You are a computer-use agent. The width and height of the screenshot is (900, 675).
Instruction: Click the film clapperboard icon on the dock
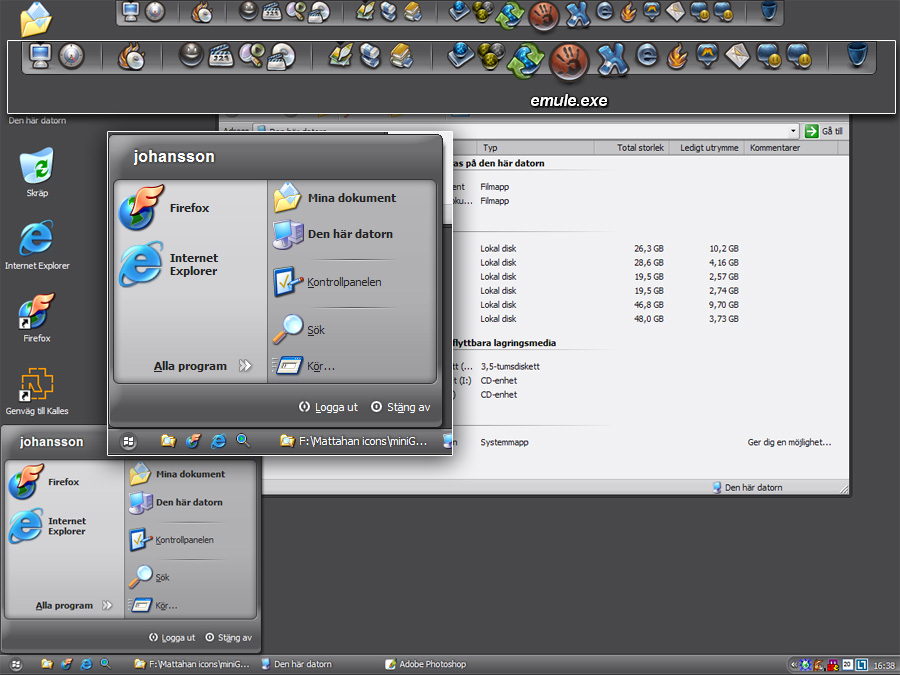pyautogui.click(x=222, y=57)
